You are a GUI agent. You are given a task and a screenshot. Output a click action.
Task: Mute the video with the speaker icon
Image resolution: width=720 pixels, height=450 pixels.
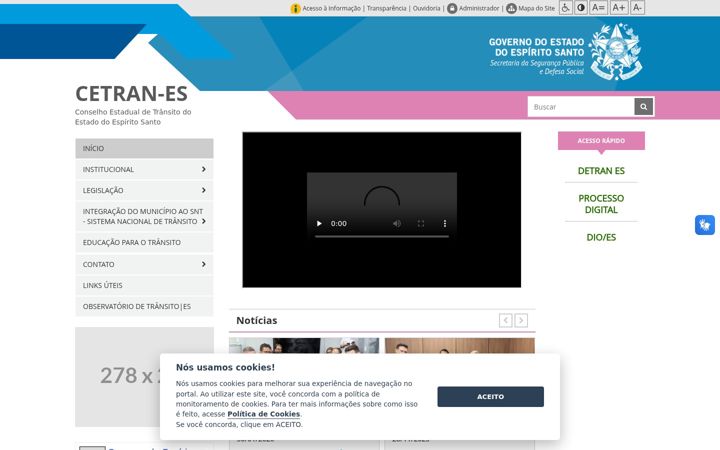397,224
